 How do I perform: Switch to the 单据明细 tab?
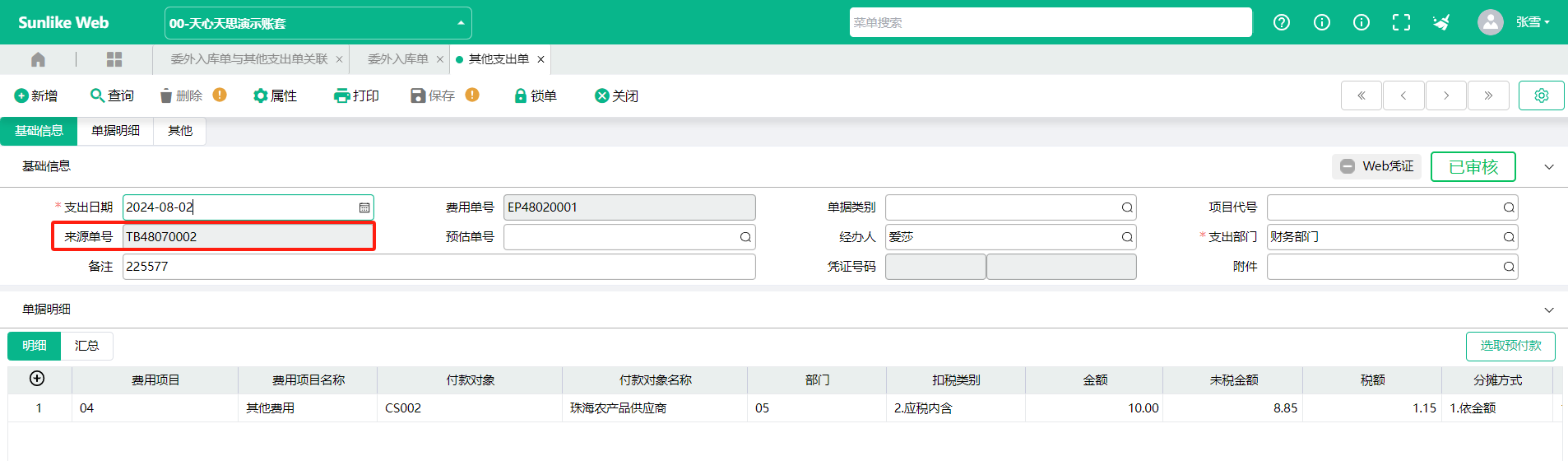tap(115, 131)
